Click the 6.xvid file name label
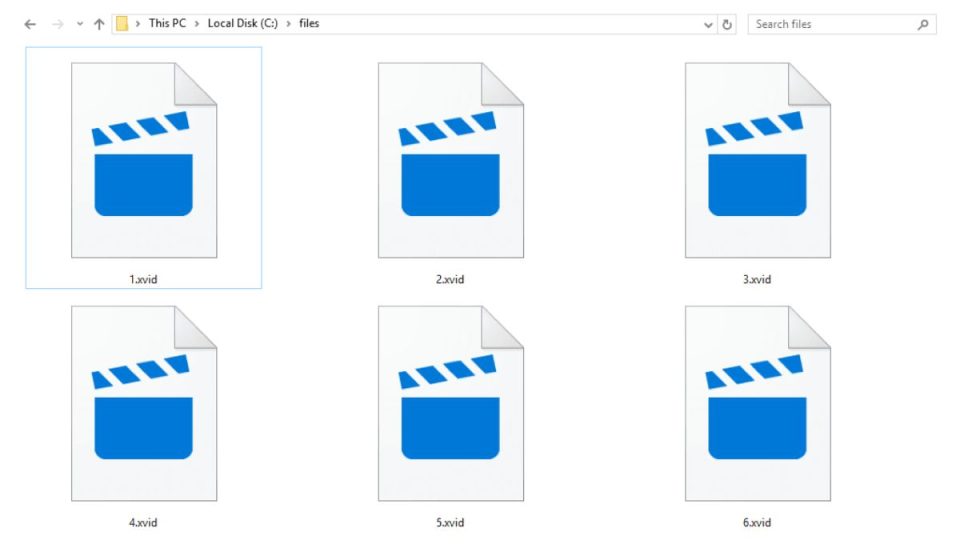 757,523
